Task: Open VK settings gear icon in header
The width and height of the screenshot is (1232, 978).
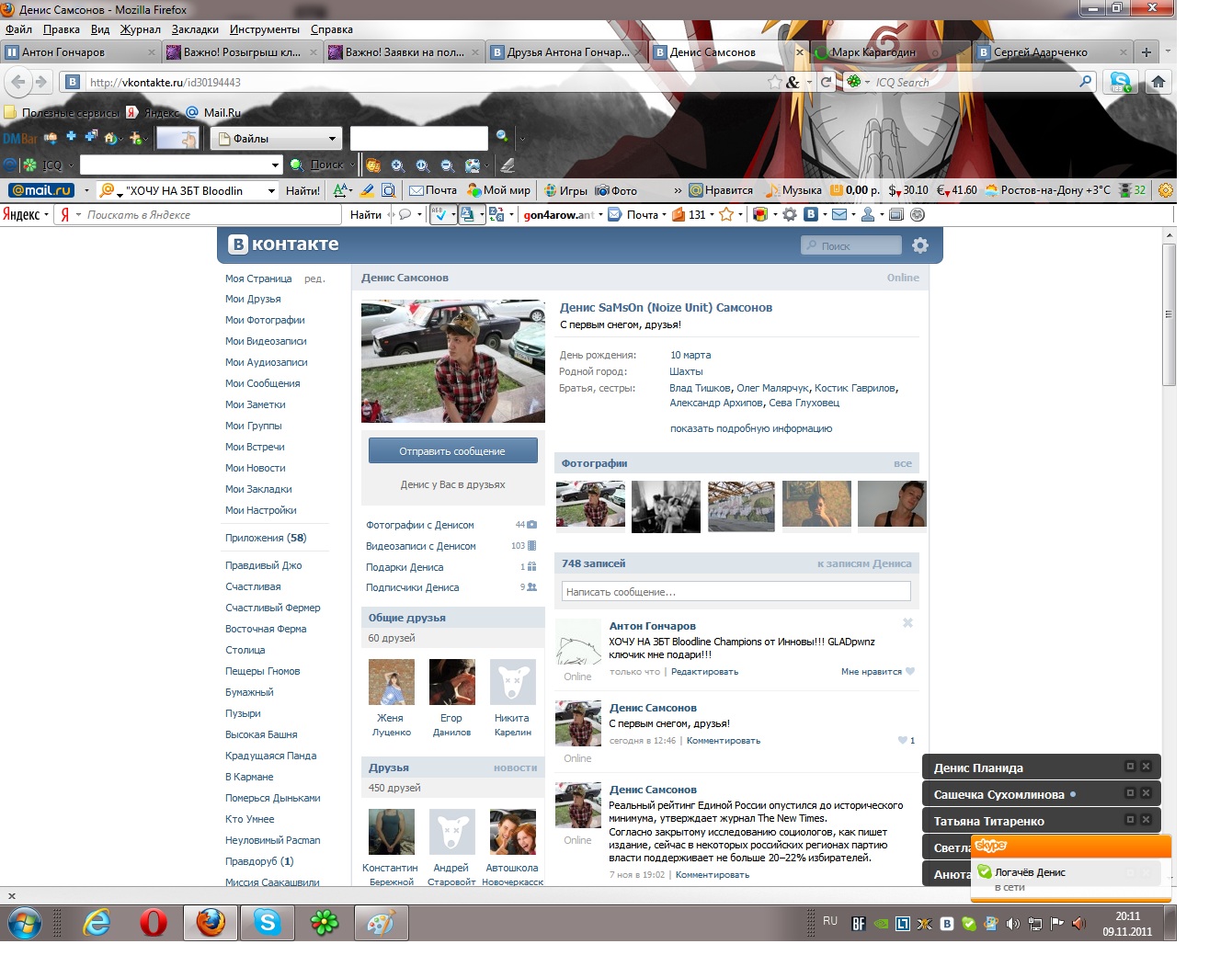Action: click(920, 245)
